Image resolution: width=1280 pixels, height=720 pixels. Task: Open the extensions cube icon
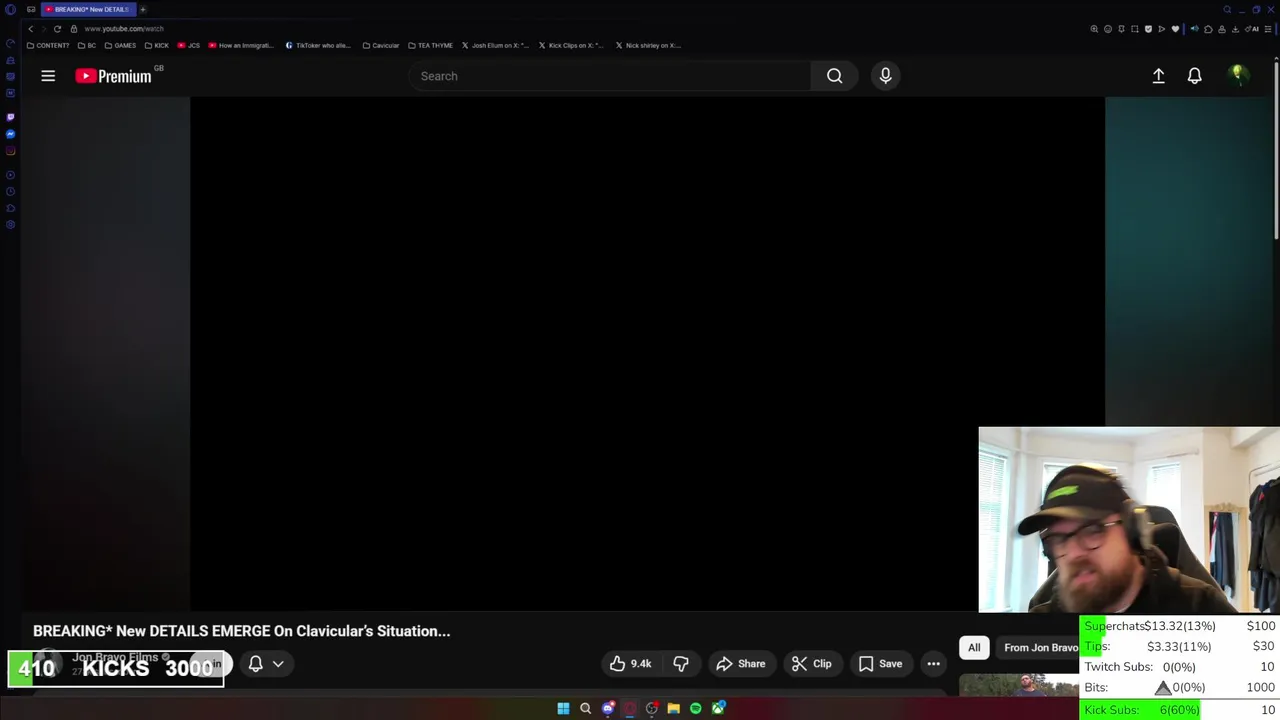tap(1208, 29)
